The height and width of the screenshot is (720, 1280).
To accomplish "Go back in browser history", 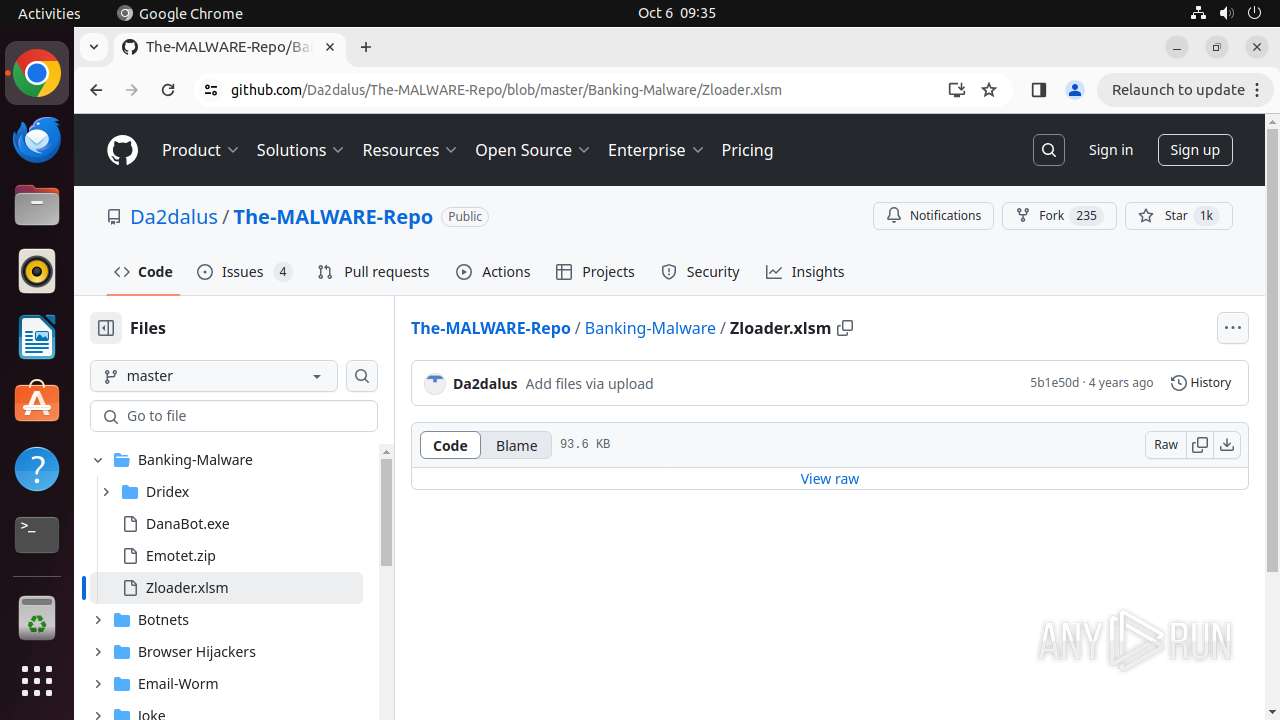I will pos(96,90).
